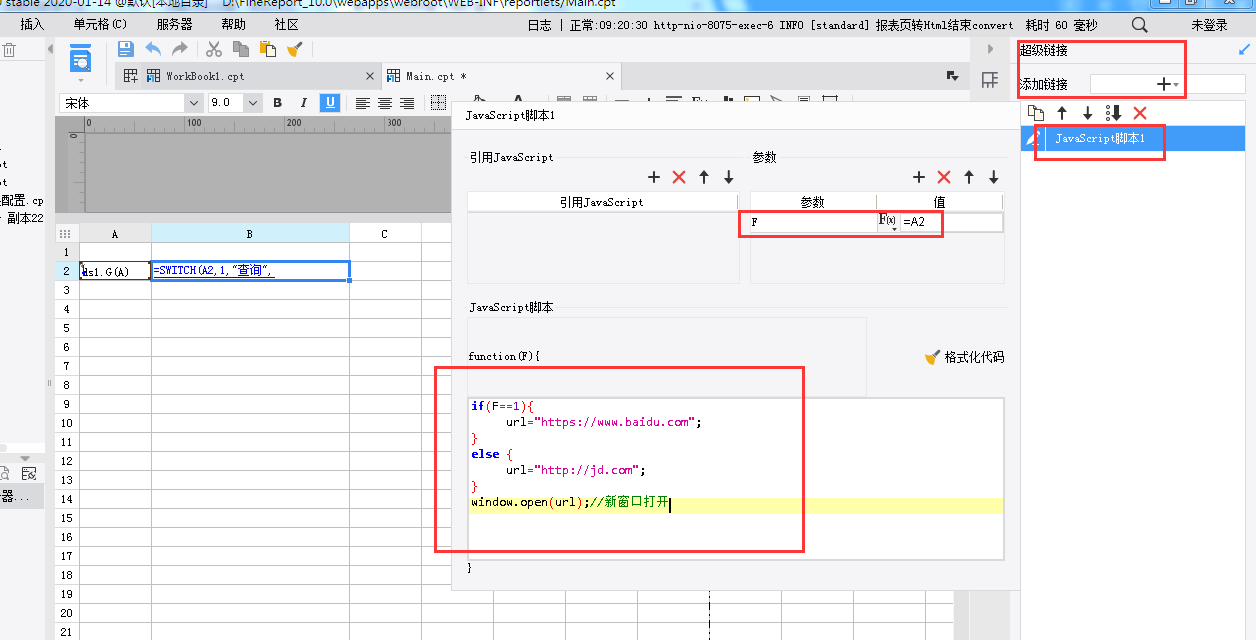Click the Undo arrow icon
Image resolution: width=1256 pixels, height=640 pixels.
pos(153,49)
